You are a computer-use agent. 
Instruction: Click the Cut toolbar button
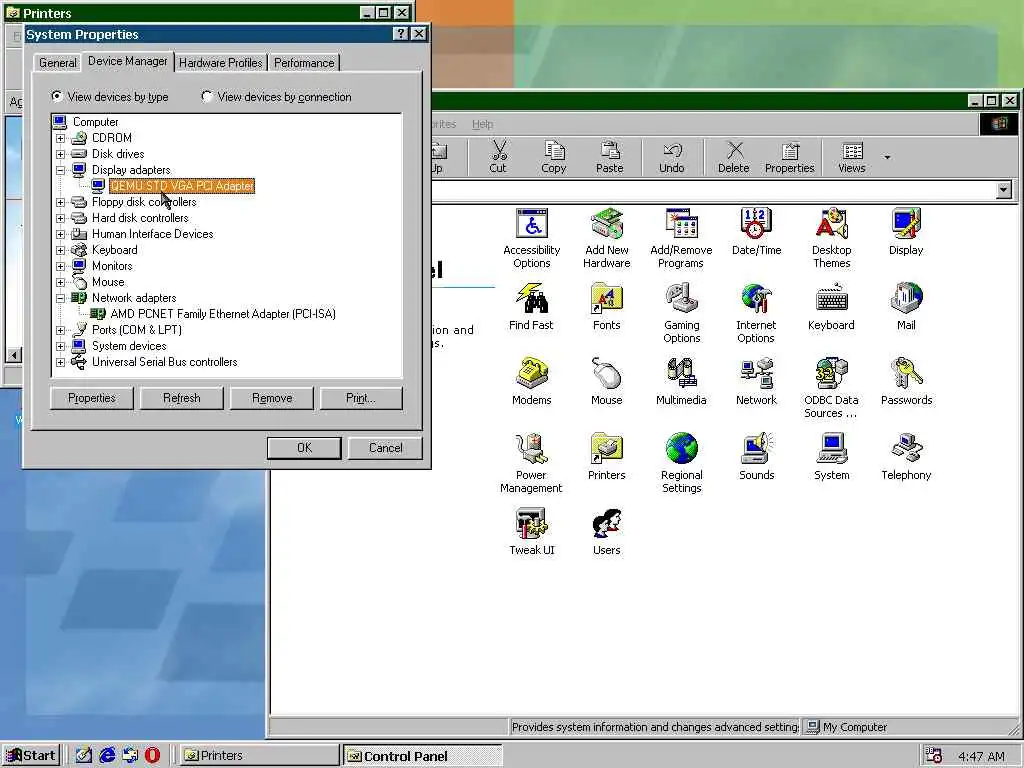(498, 157)
